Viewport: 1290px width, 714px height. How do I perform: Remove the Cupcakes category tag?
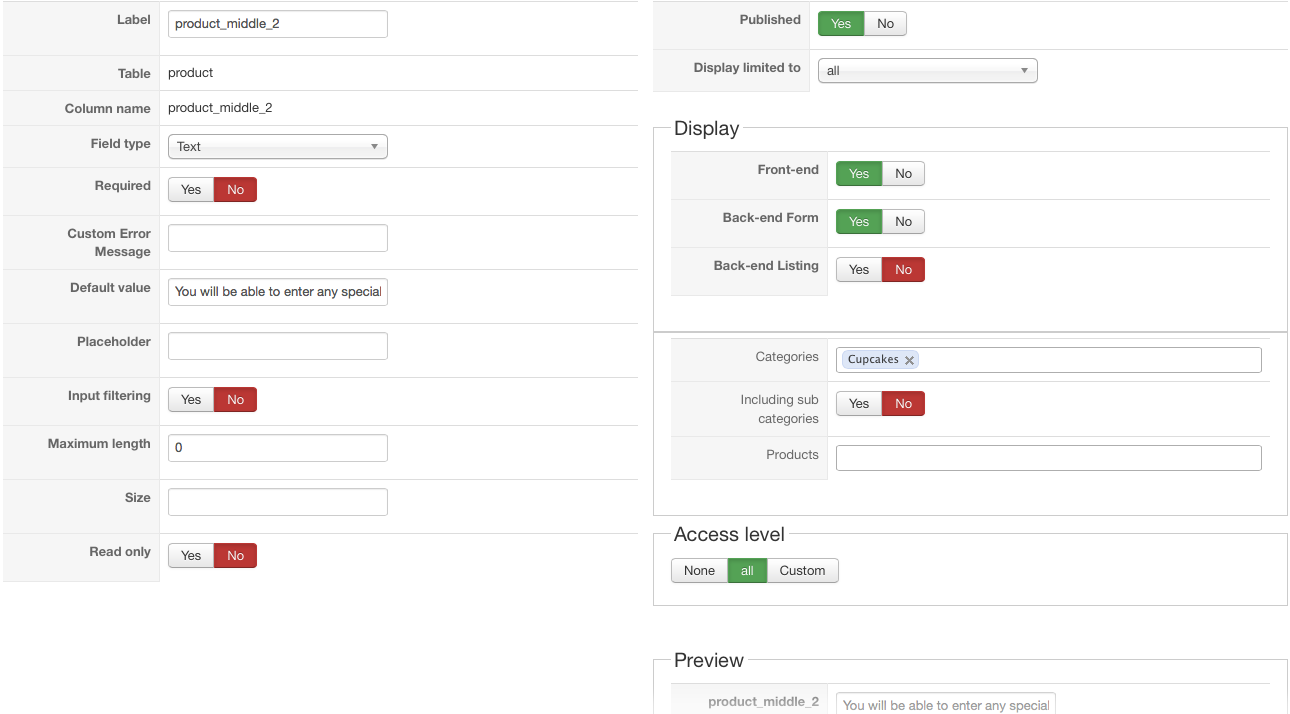tap(909, 360)
